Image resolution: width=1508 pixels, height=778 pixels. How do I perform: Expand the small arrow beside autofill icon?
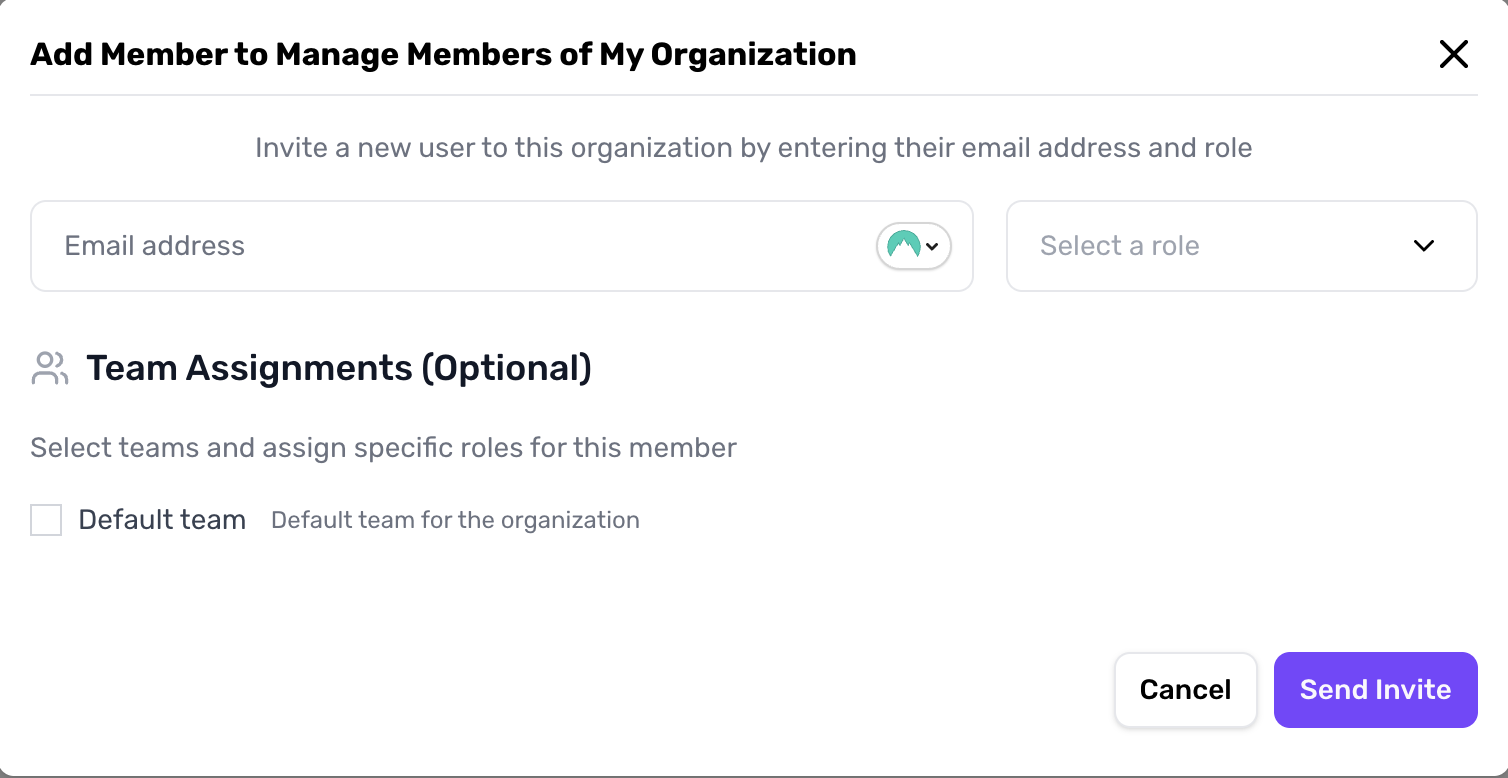coord(933,246)
